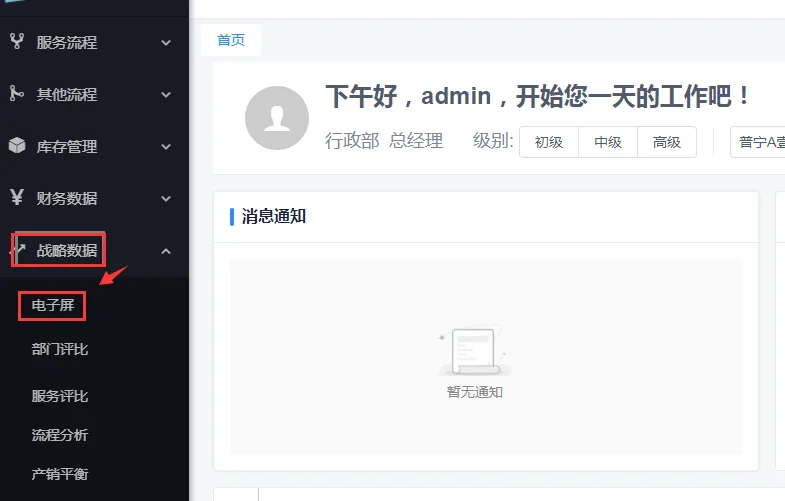Open the 普宁A selection dropdown
785x501 pixels.
[x=760, y=142]
